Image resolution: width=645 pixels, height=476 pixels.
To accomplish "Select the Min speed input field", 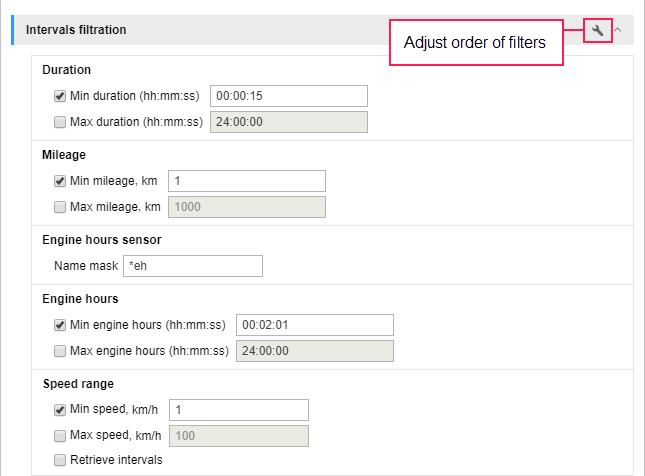I will (x=239, y=410).
